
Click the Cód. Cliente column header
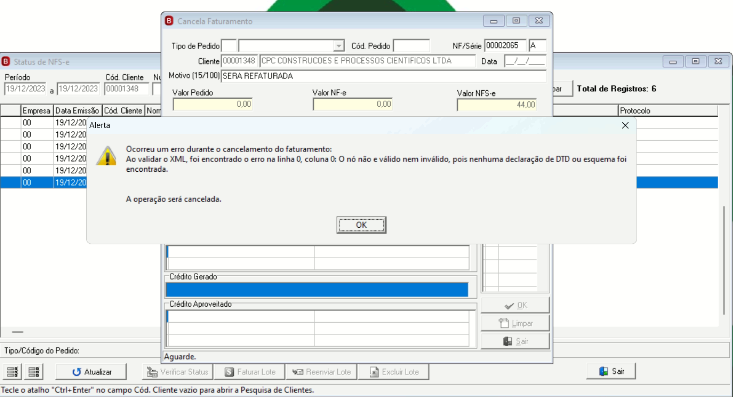click(123, 111)
